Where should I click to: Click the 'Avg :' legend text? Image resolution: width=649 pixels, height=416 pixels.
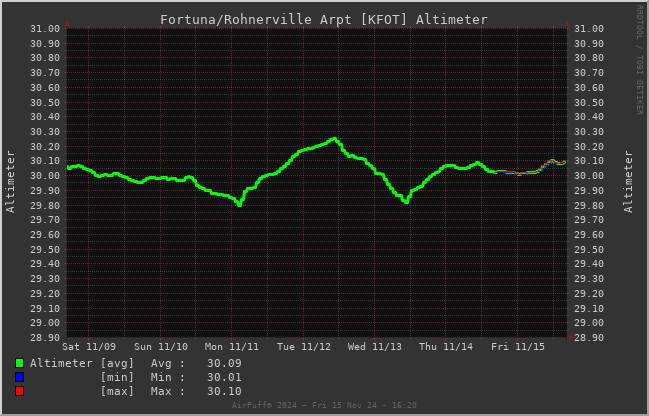click(168, 363)
